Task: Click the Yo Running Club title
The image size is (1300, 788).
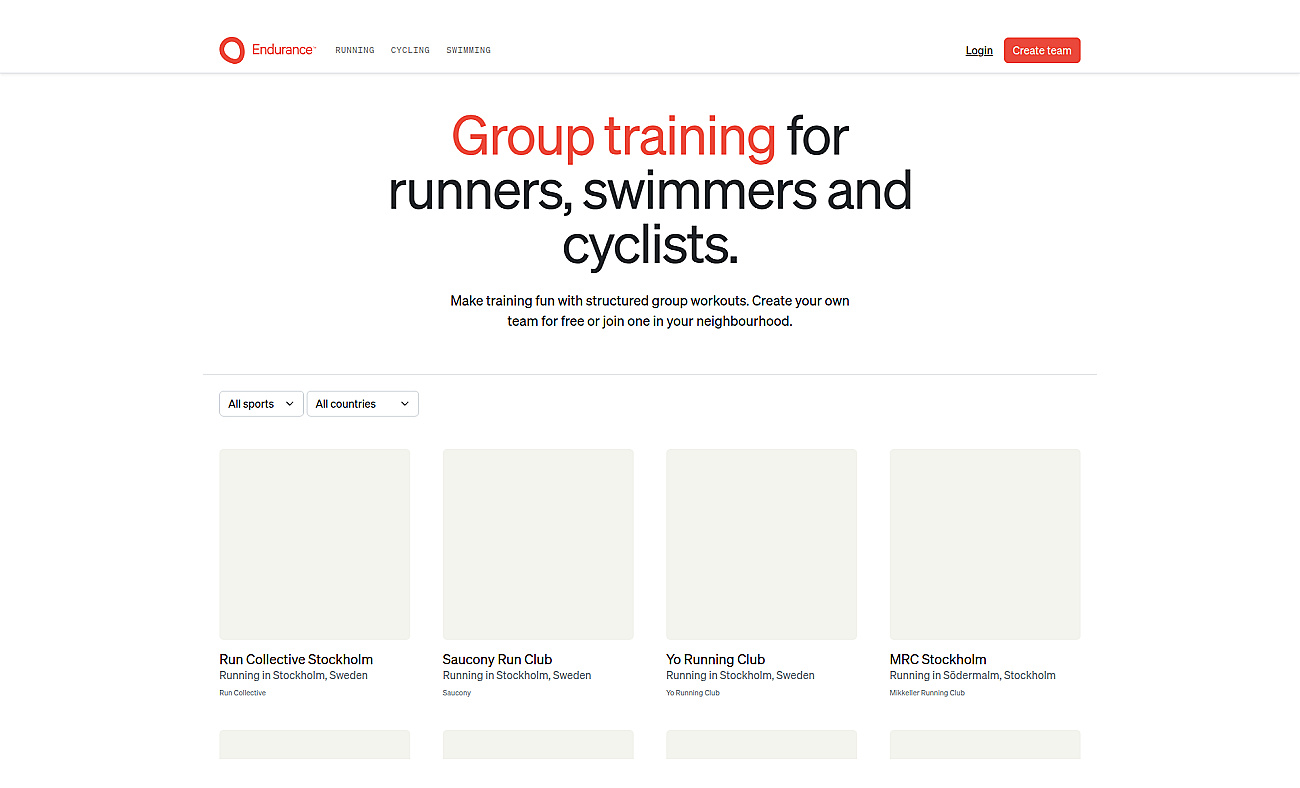Action: click(x=715, y=659)
